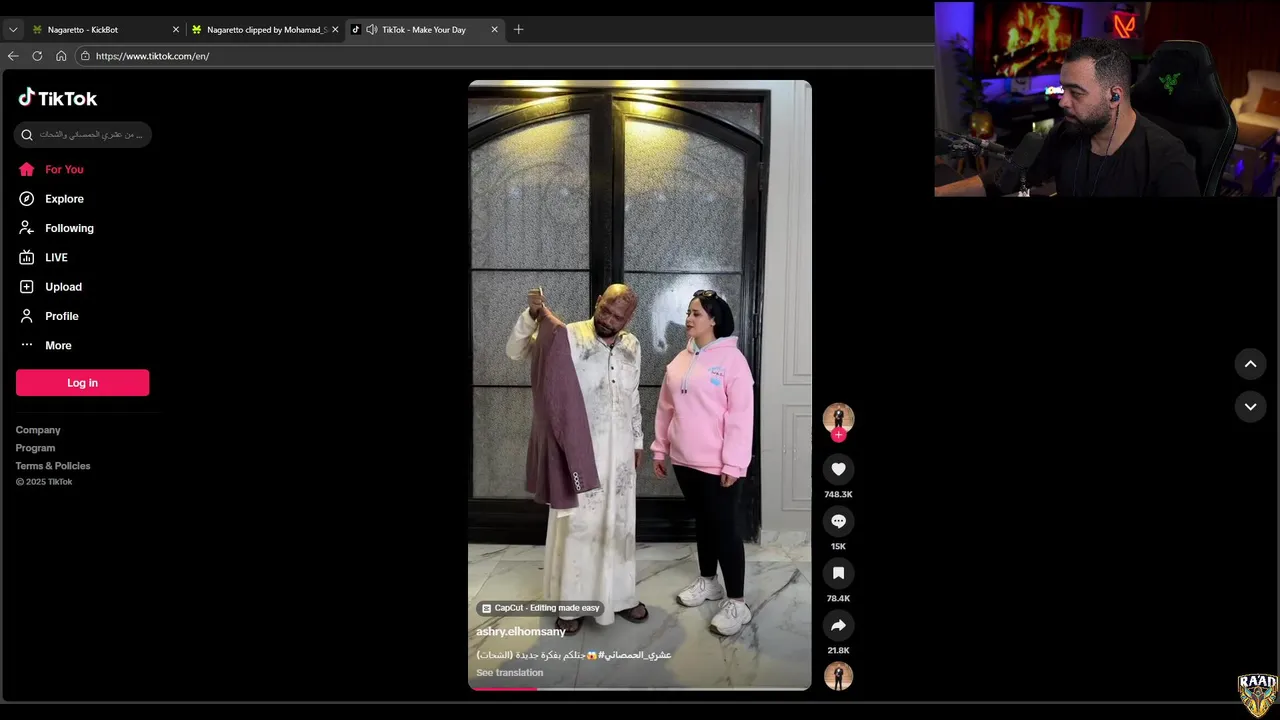Open a new browser tab
This screenshot has height=720, width=1280.
pyautogui.click(x=518, y=30)
